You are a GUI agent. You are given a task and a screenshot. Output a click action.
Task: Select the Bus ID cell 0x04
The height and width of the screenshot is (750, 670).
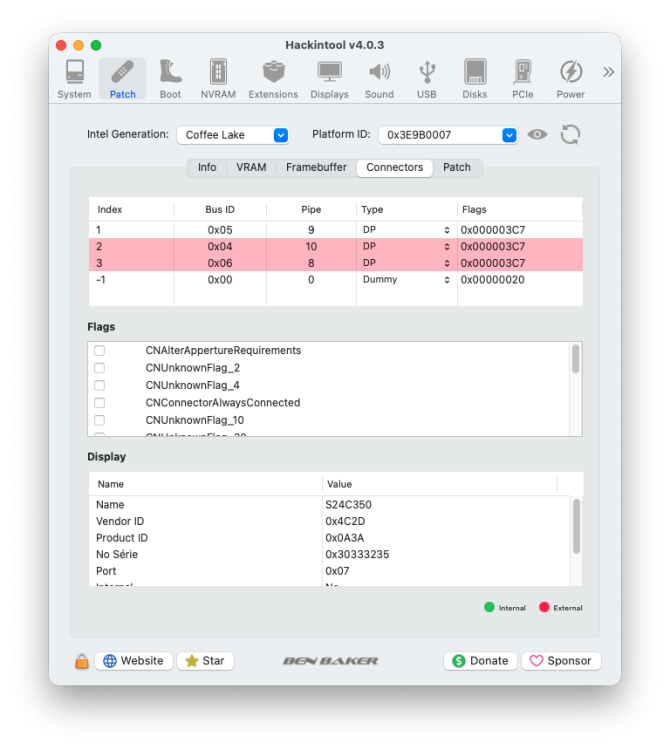click(220, 246)
